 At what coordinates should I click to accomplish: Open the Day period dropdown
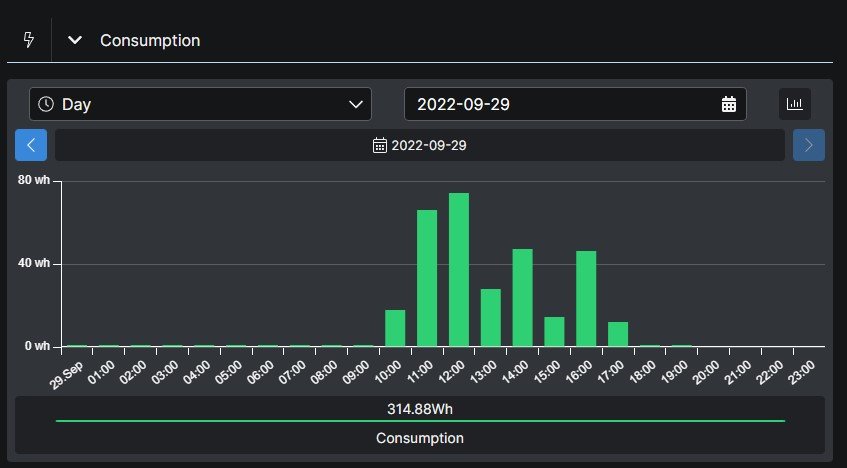tap(200, 104)
